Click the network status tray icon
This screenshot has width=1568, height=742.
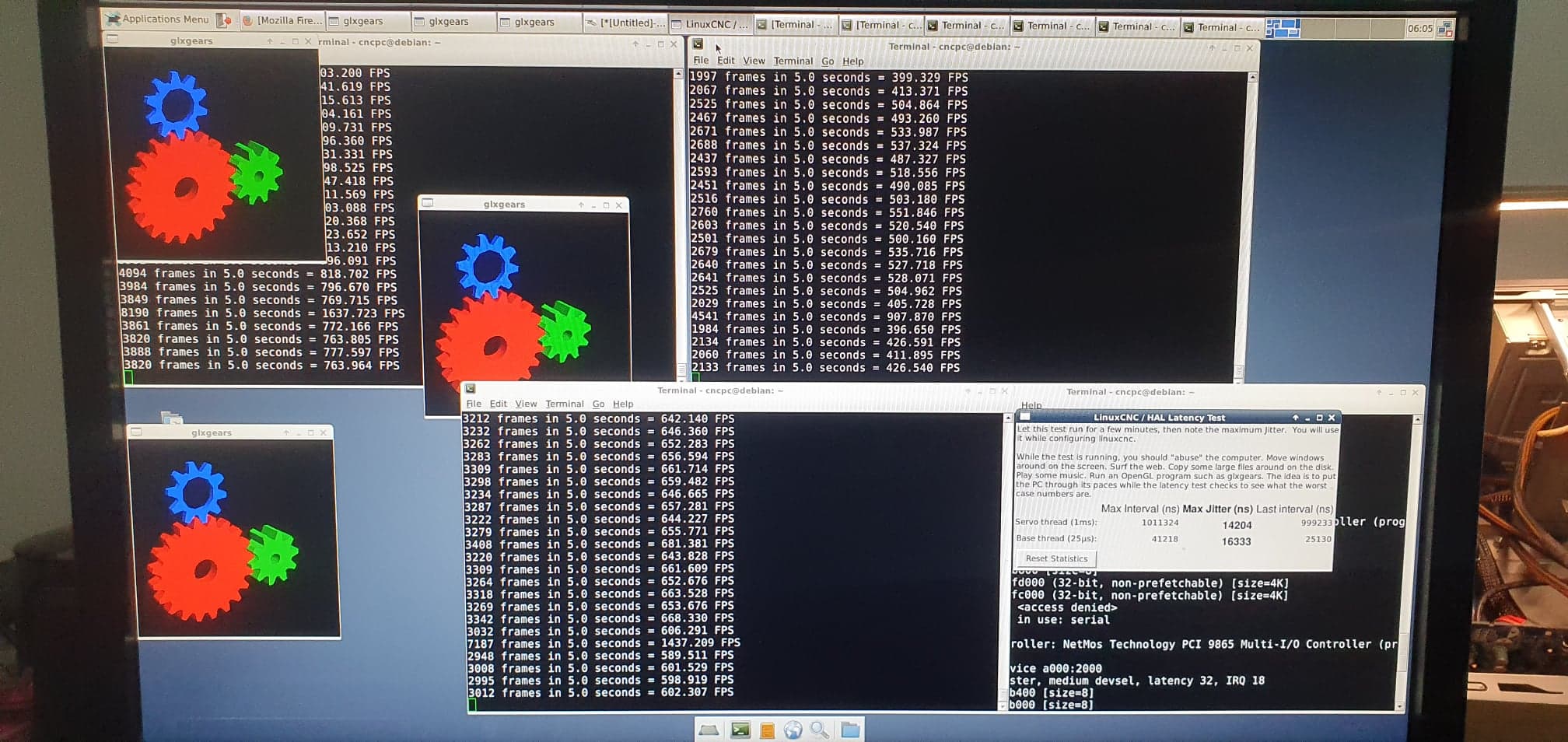(x=1445, y=29)
